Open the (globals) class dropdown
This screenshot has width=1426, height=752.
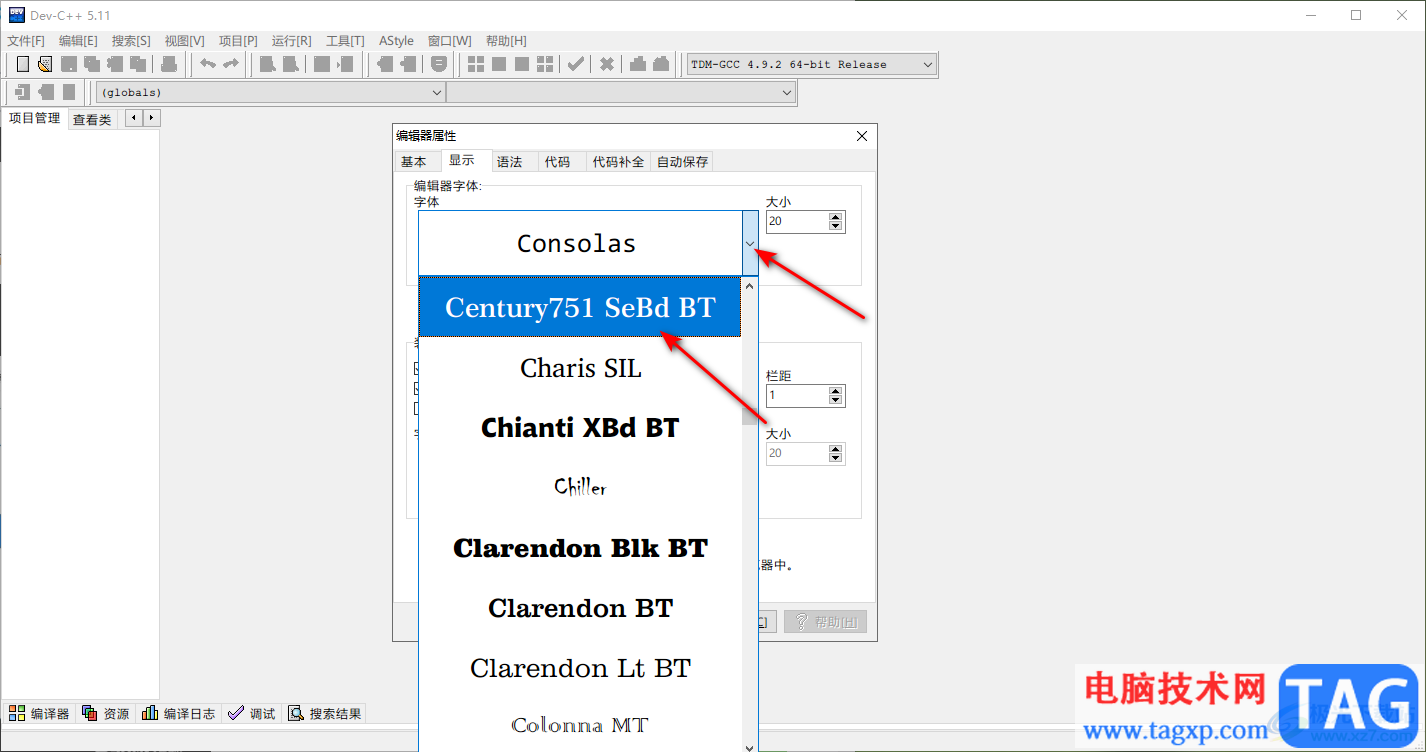tap(436, 92)
